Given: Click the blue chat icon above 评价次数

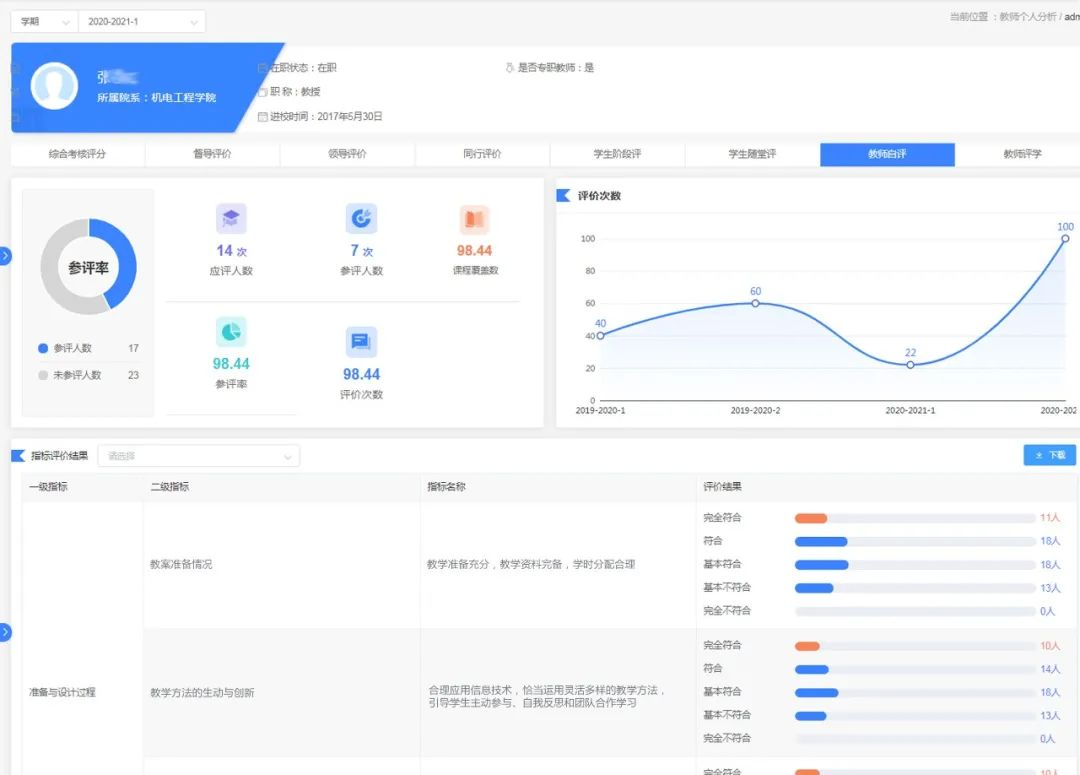Looking at the screenshot, I should coord(361,342).
